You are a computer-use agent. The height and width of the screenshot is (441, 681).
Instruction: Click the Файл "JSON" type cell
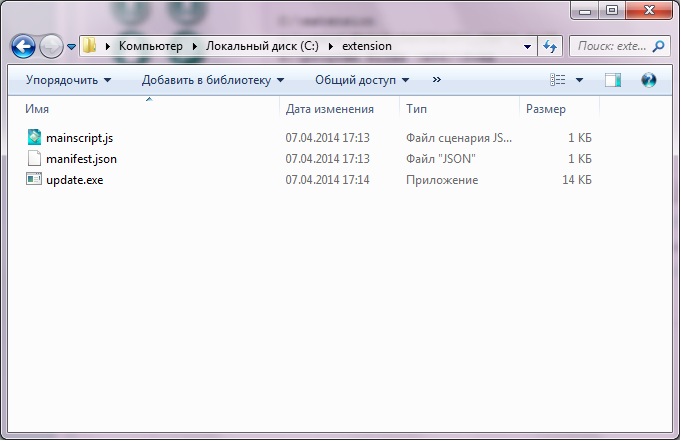(440, 159)
